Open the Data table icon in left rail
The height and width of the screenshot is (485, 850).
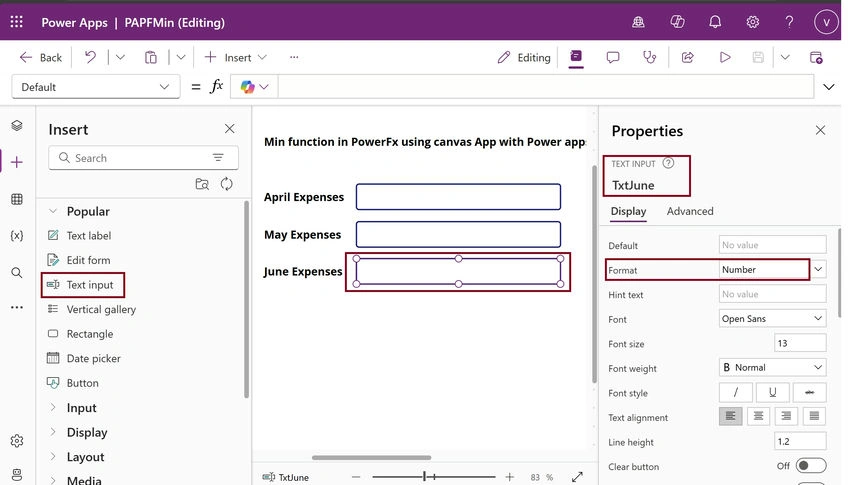click(17, 199)
